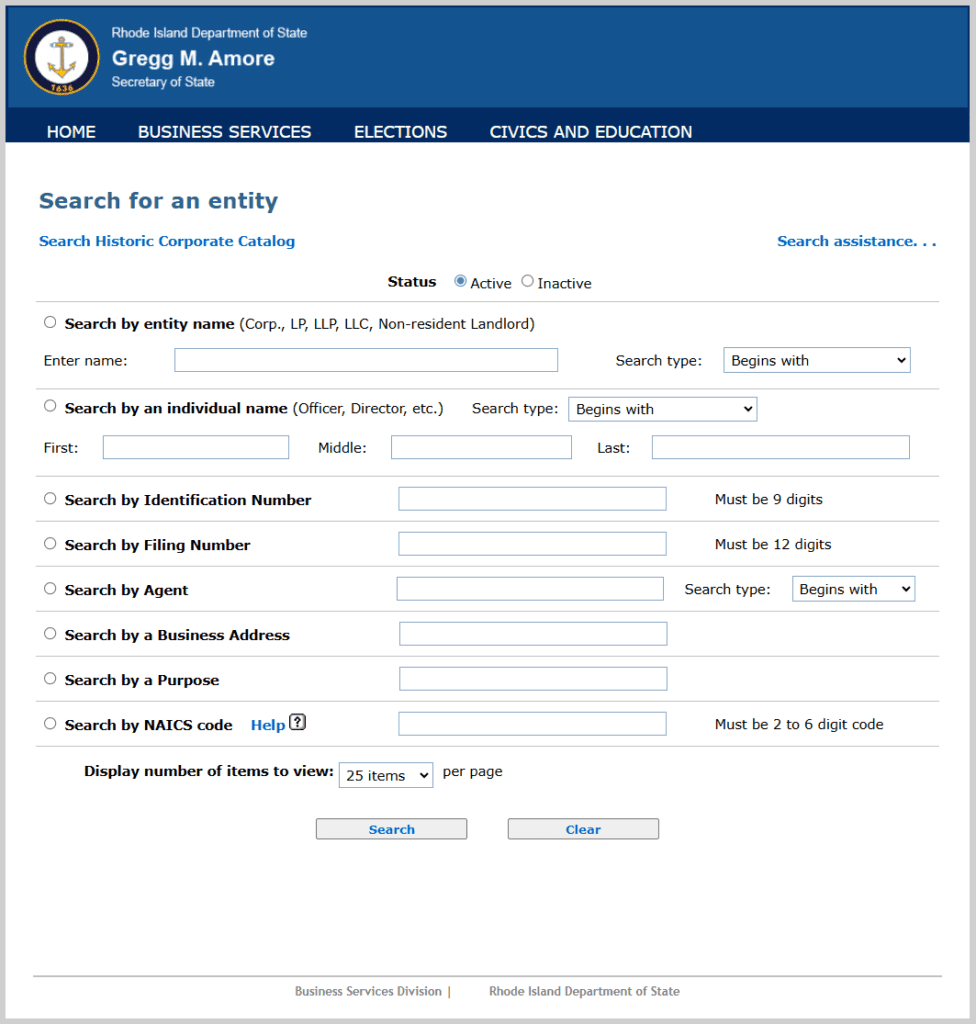Focus the Last name input field
This screenshot has height=1024, width=976.
coord(780,447)
